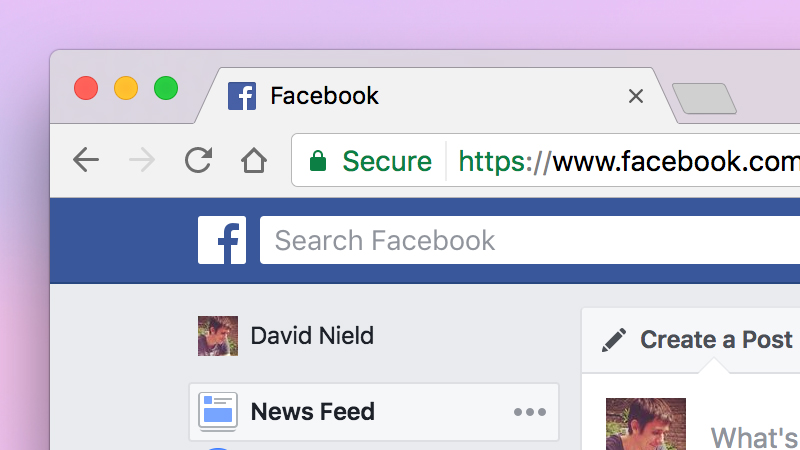Click David Nield's sidebar profile photo
This screenshot has width=800, height=450.
(218, 336)
